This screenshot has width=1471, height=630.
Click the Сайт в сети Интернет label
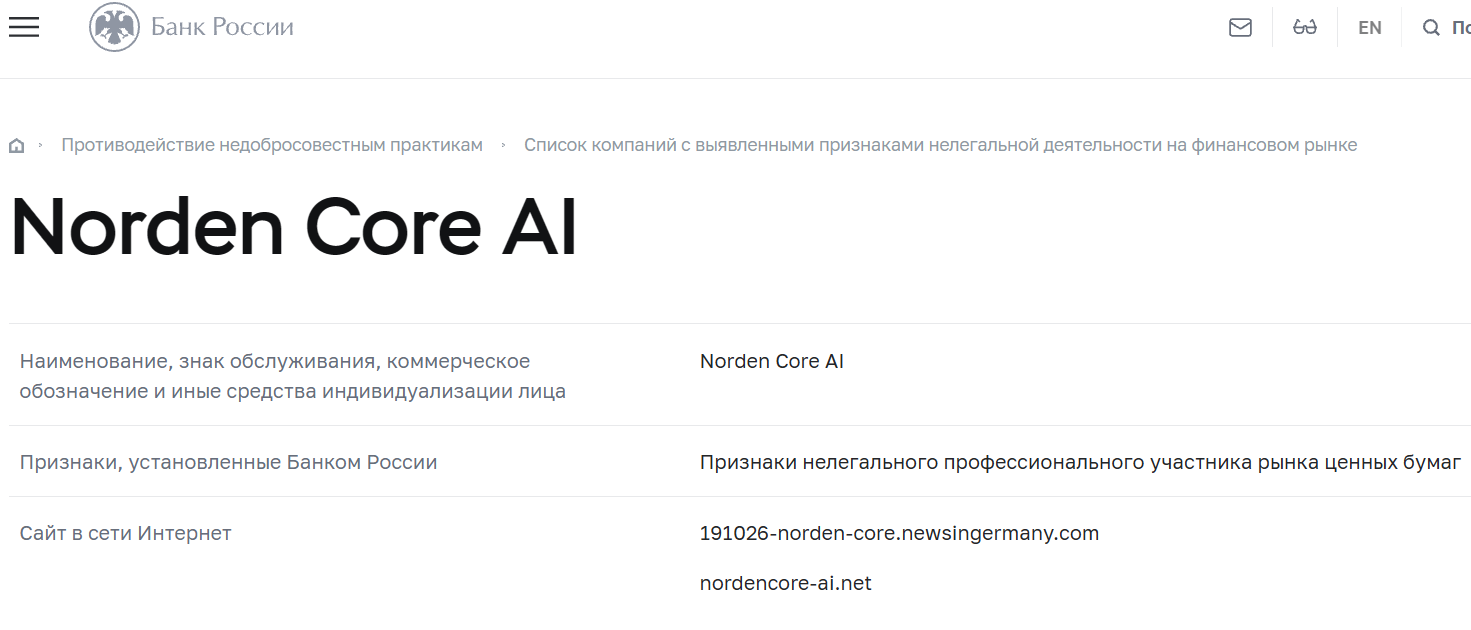click(x=126, y=533)
